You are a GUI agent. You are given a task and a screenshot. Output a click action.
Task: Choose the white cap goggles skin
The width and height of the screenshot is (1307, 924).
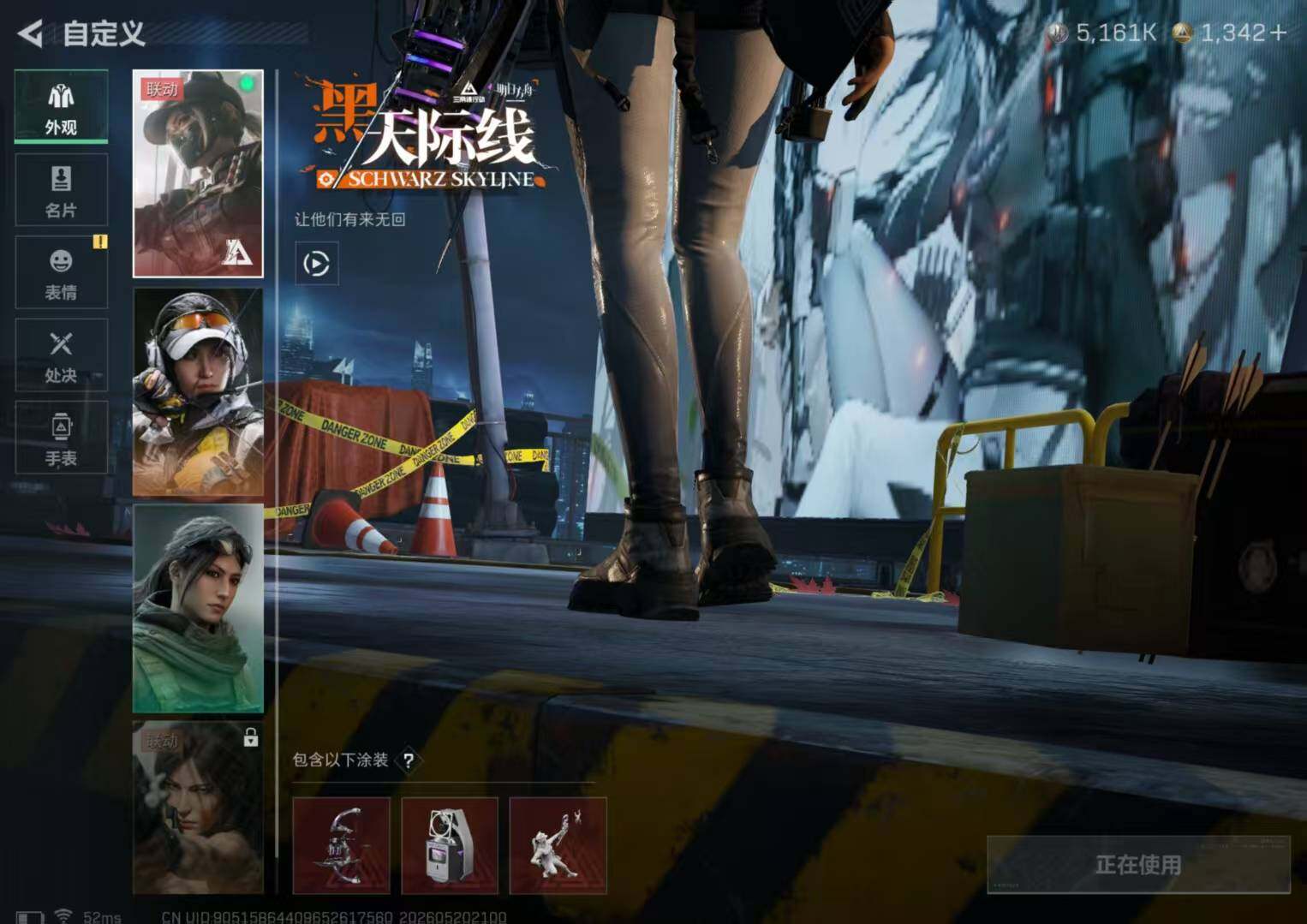coord(198,392)
